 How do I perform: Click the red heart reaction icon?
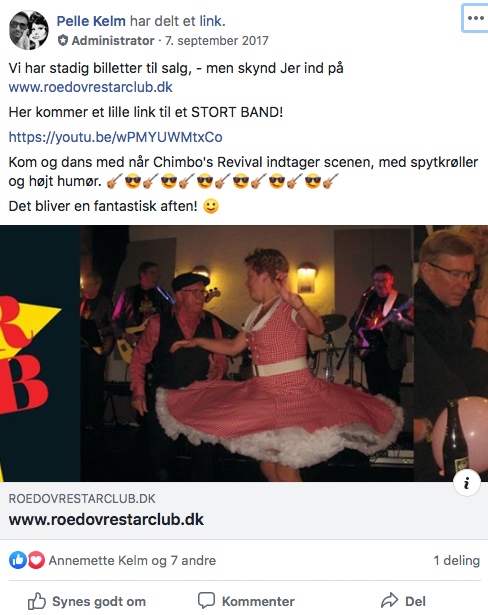[x=36, y=560]
